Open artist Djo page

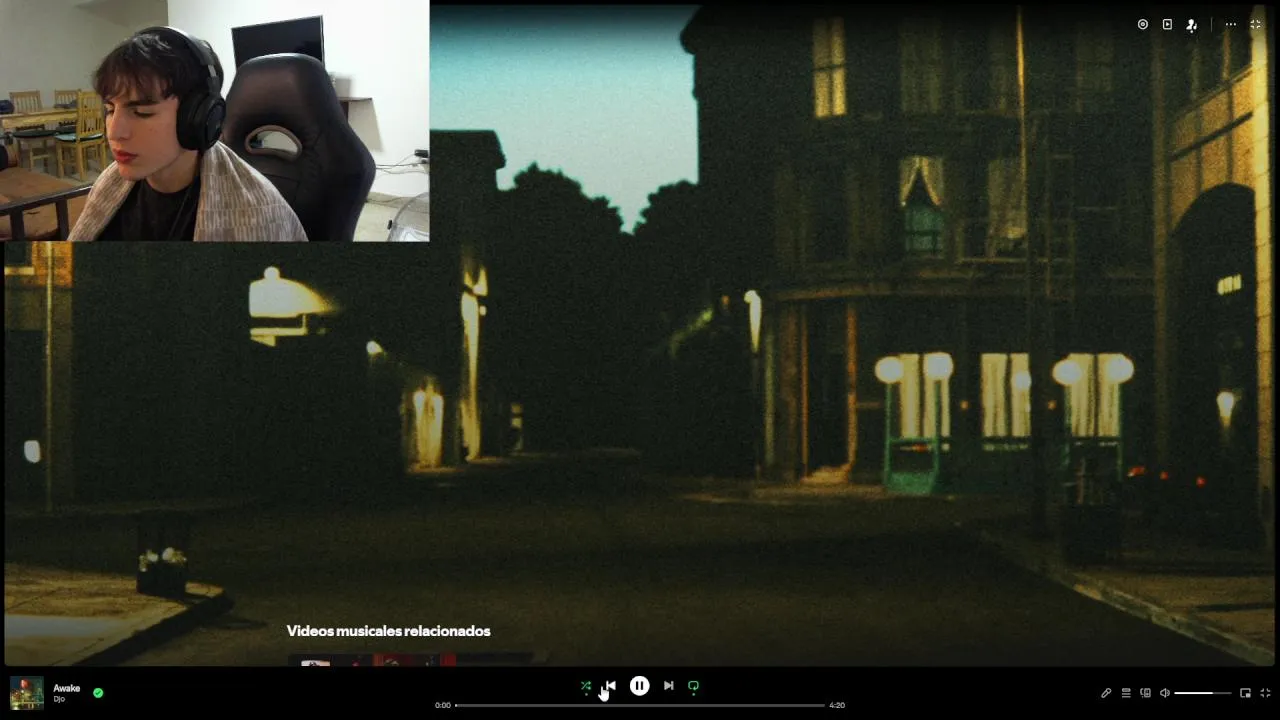[59, 699]
